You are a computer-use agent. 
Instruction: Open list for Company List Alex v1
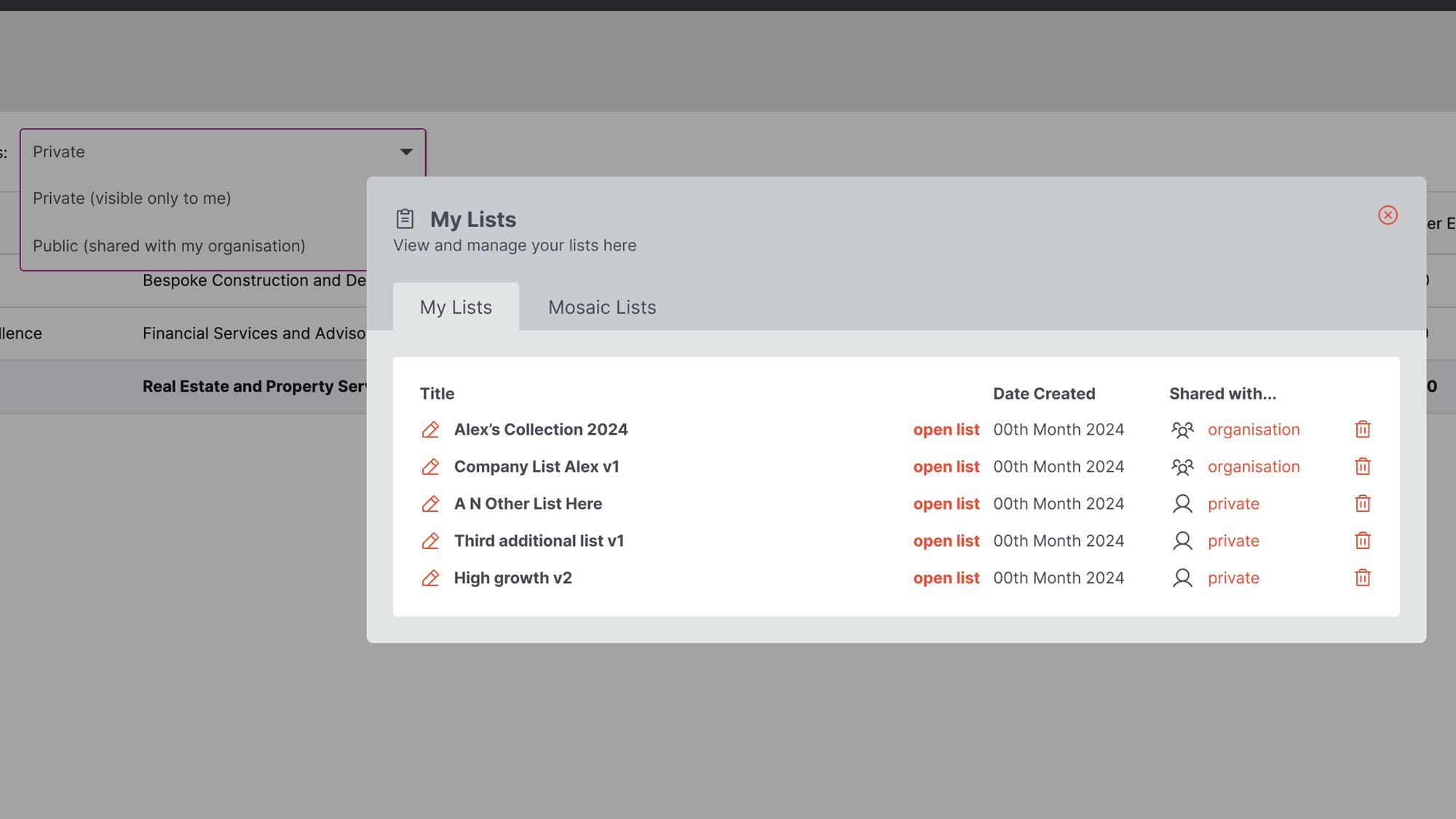[946, 467]
